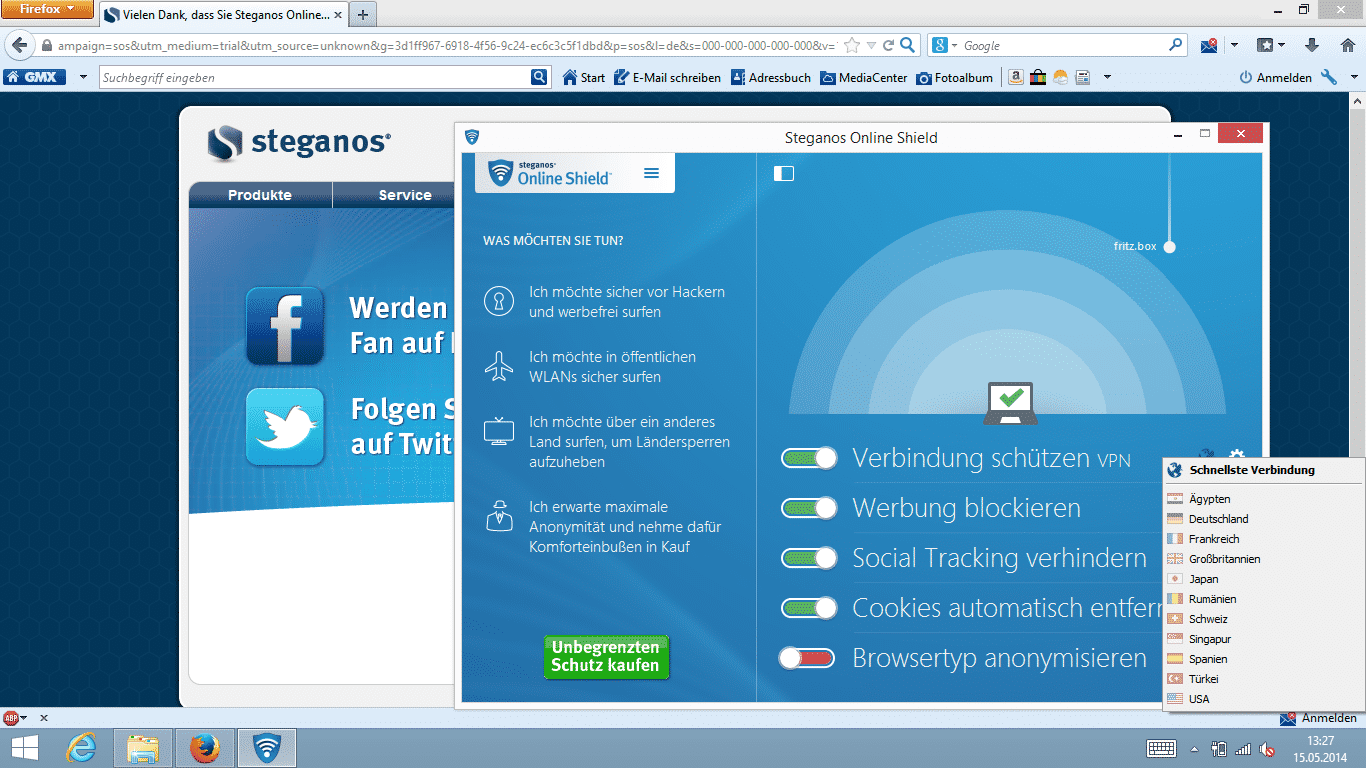This screenshot has width=1366, height=768.
Task: Click the Facebook logo on the Steganos page
Action: pos(285,325)
